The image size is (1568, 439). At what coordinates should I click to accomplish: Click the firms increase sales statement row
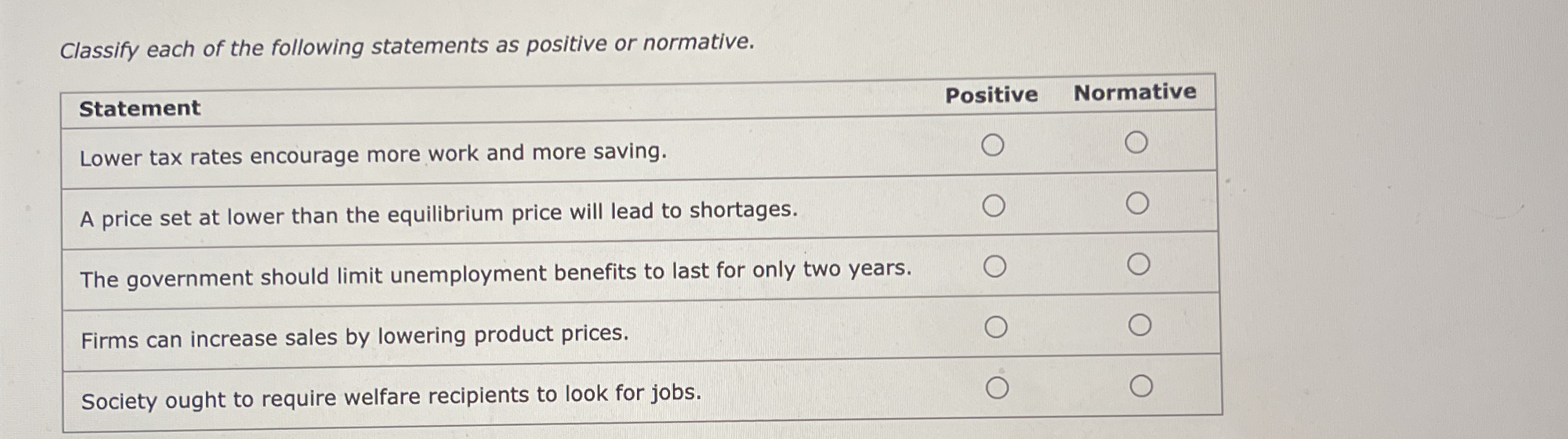click(x=354, y=334)
